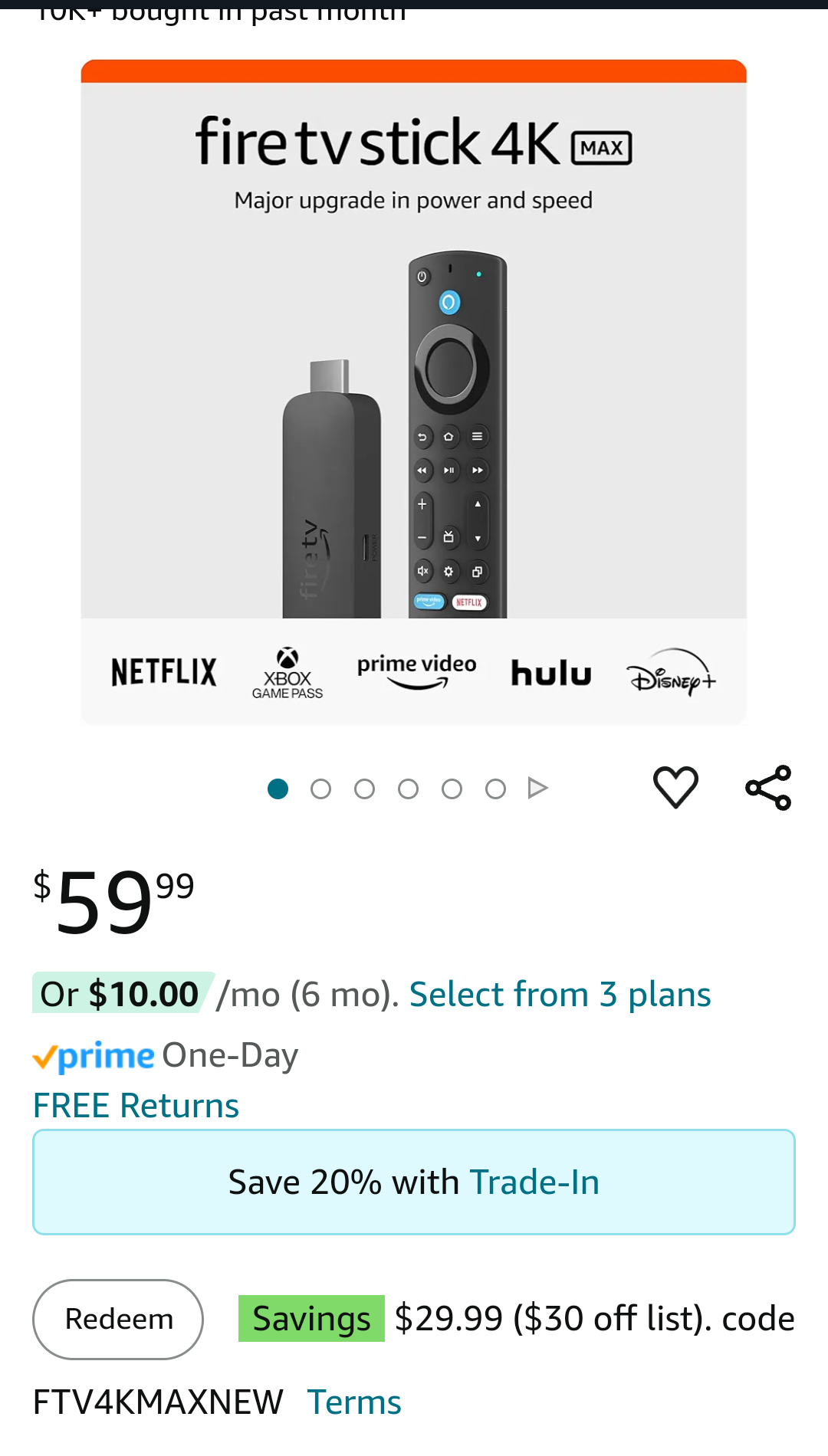Open the Trade-In link

click(534, 1182)
